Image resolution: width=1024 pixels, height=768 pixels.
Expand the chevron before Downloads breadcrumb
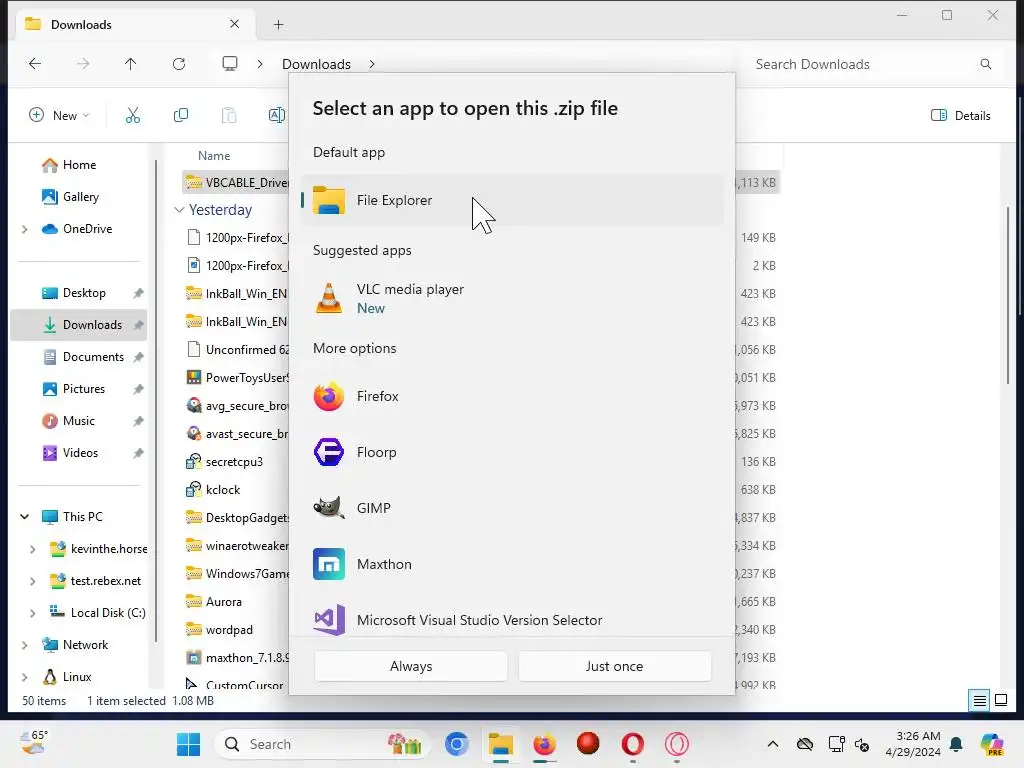point(260,64)
